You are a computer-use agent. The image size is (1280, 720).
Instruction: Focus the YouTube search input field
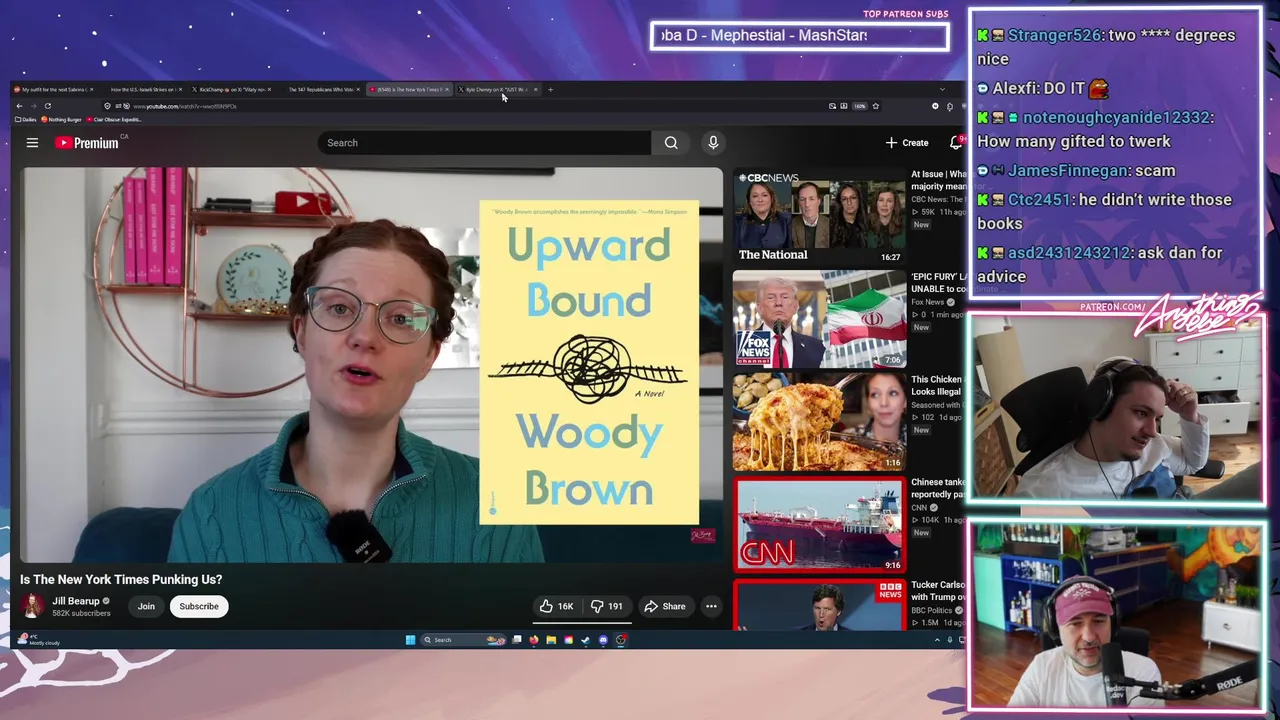tap(484, 143)
